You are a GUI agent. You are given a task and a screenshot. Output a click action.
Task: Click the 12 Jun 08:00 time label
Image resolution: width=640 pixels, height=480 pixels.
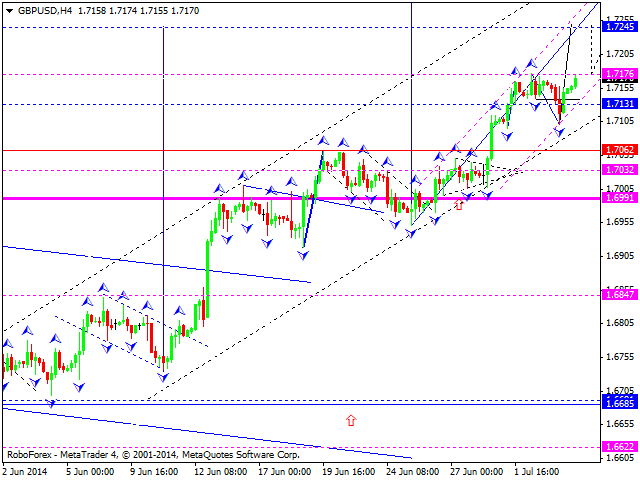[x=220, y=470]
